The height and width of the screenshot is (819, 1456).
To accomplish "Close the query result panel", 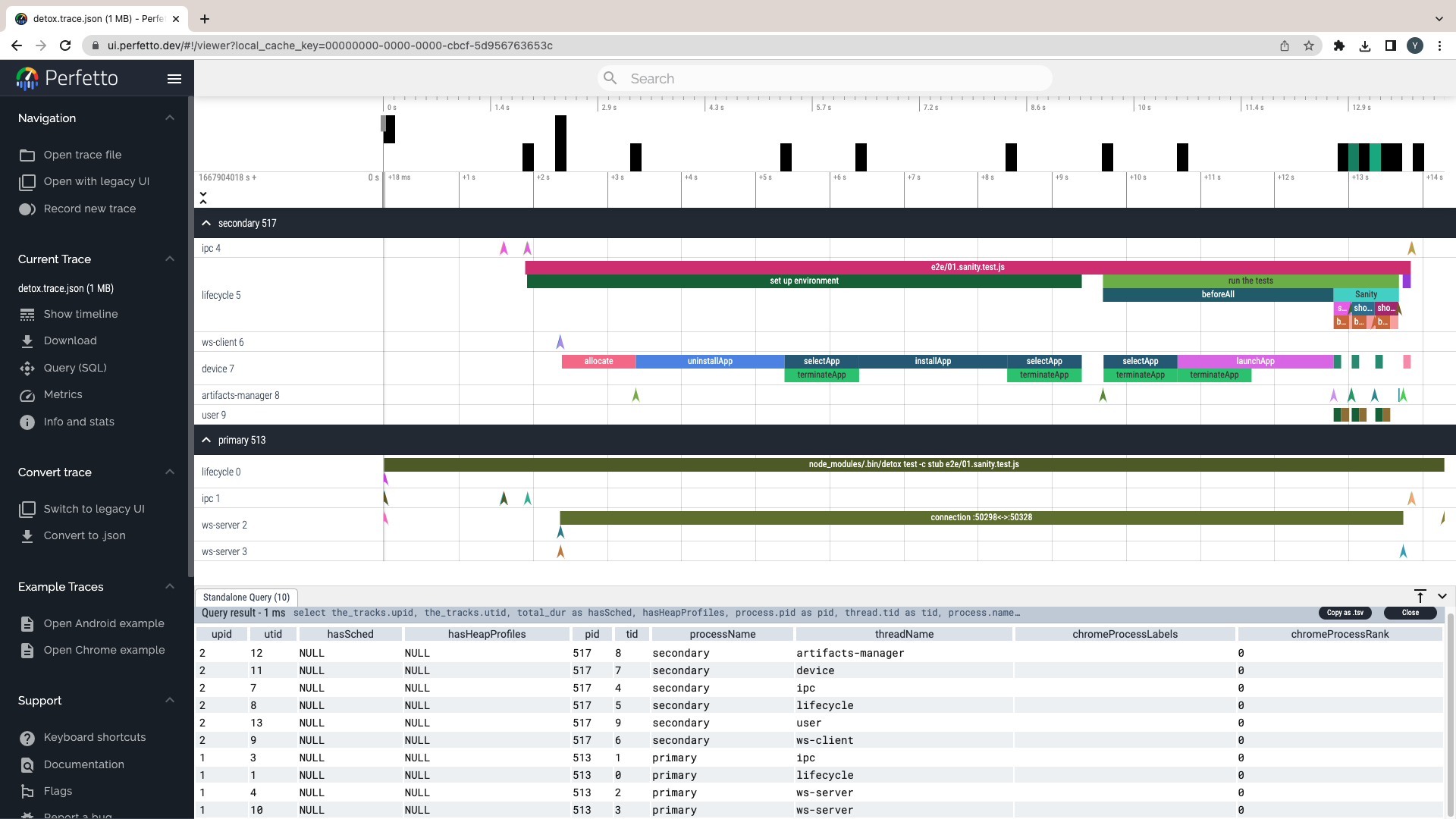I will click(x=1410, y=613).
